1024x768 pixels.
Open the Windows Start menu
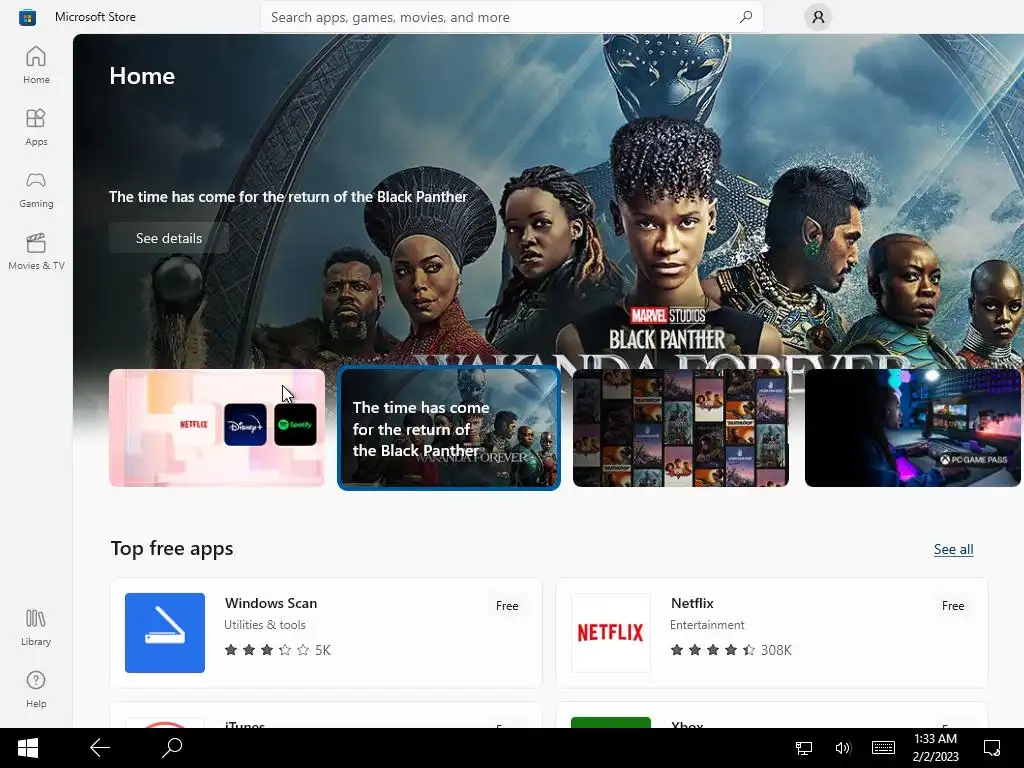coord(27,748)
